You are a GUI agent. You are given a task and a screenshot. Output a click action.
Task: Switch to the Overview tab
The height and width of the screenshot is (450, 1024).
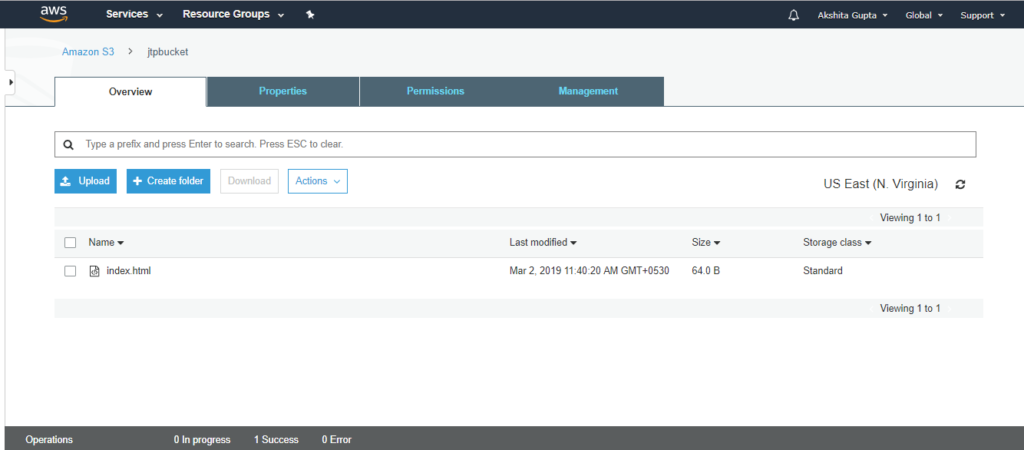131,91
